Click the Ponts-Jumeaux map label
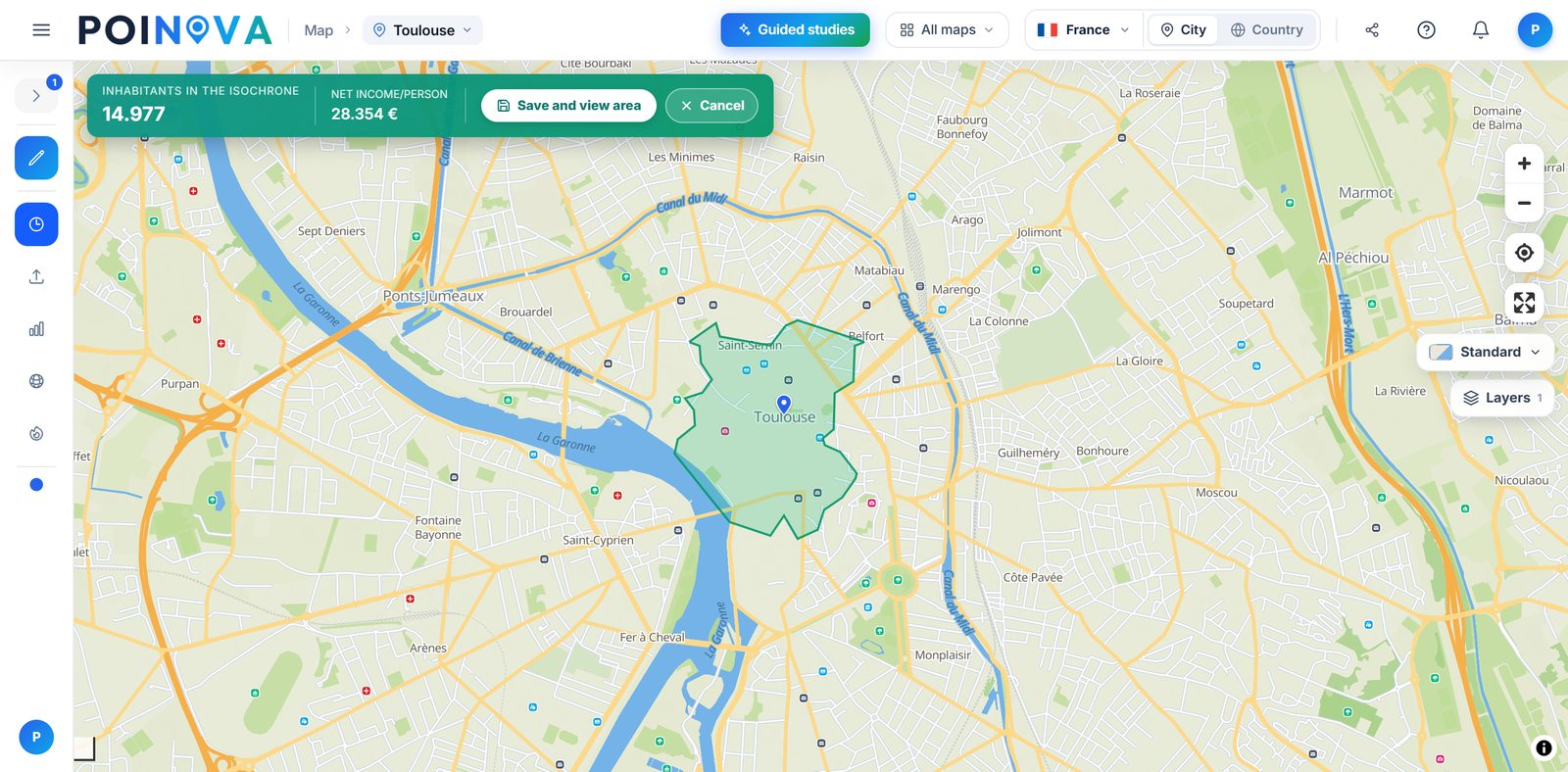This screenshot has height=772, width=1568. 433,296
